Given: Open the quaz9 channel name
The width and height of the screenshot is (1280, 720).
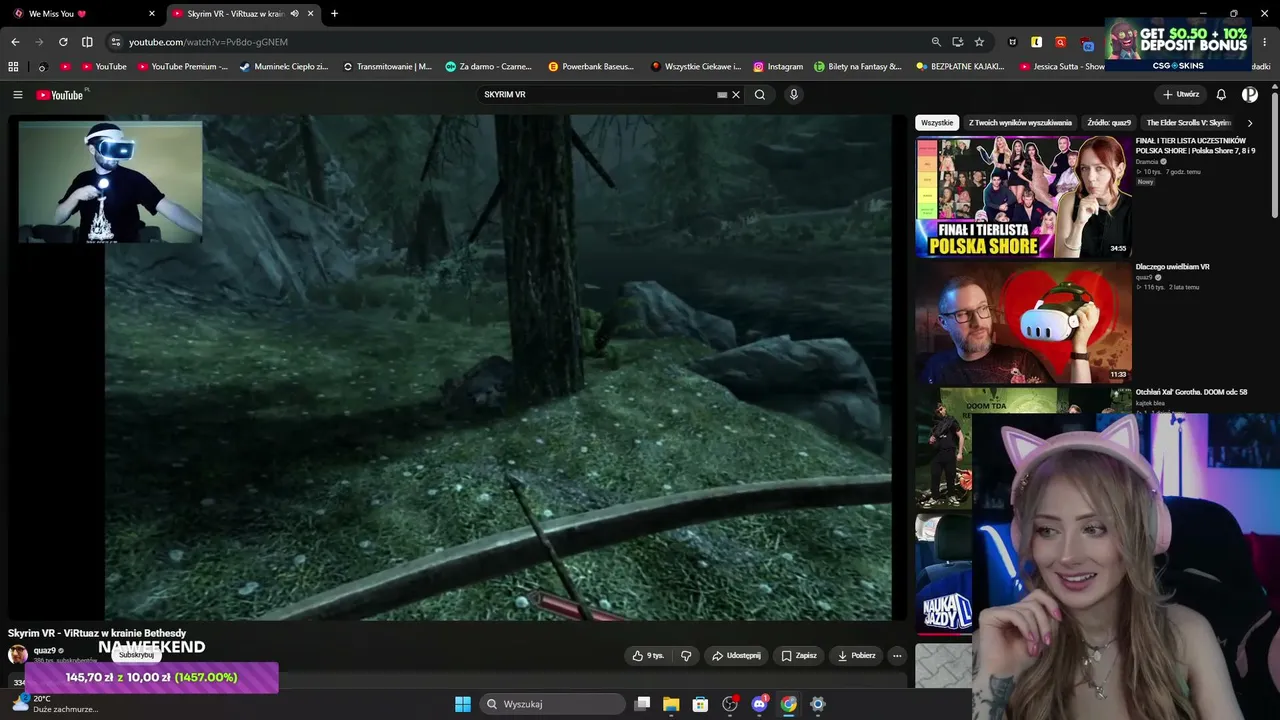Looking at the screenshot, I should [45, 650].
